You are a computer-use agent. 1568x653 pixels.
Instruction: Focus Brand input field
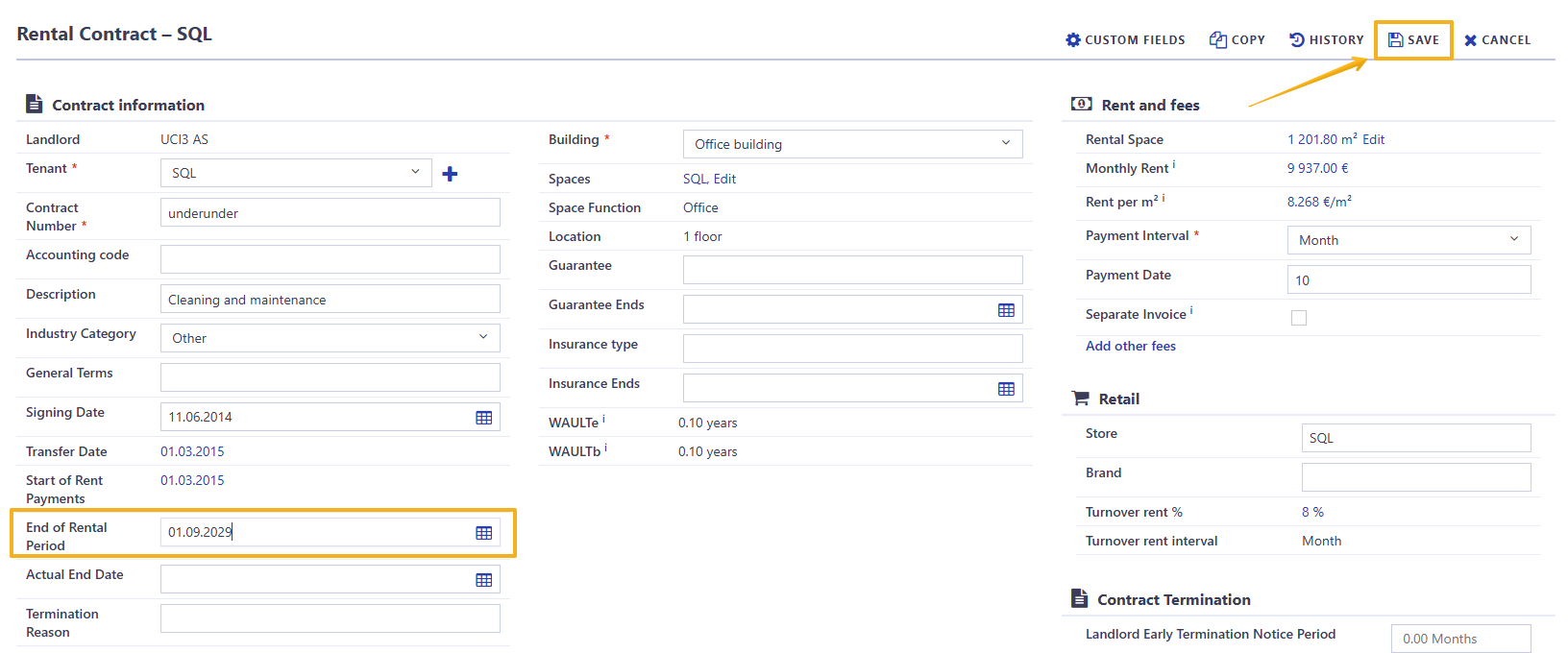tap(1416, 477)
